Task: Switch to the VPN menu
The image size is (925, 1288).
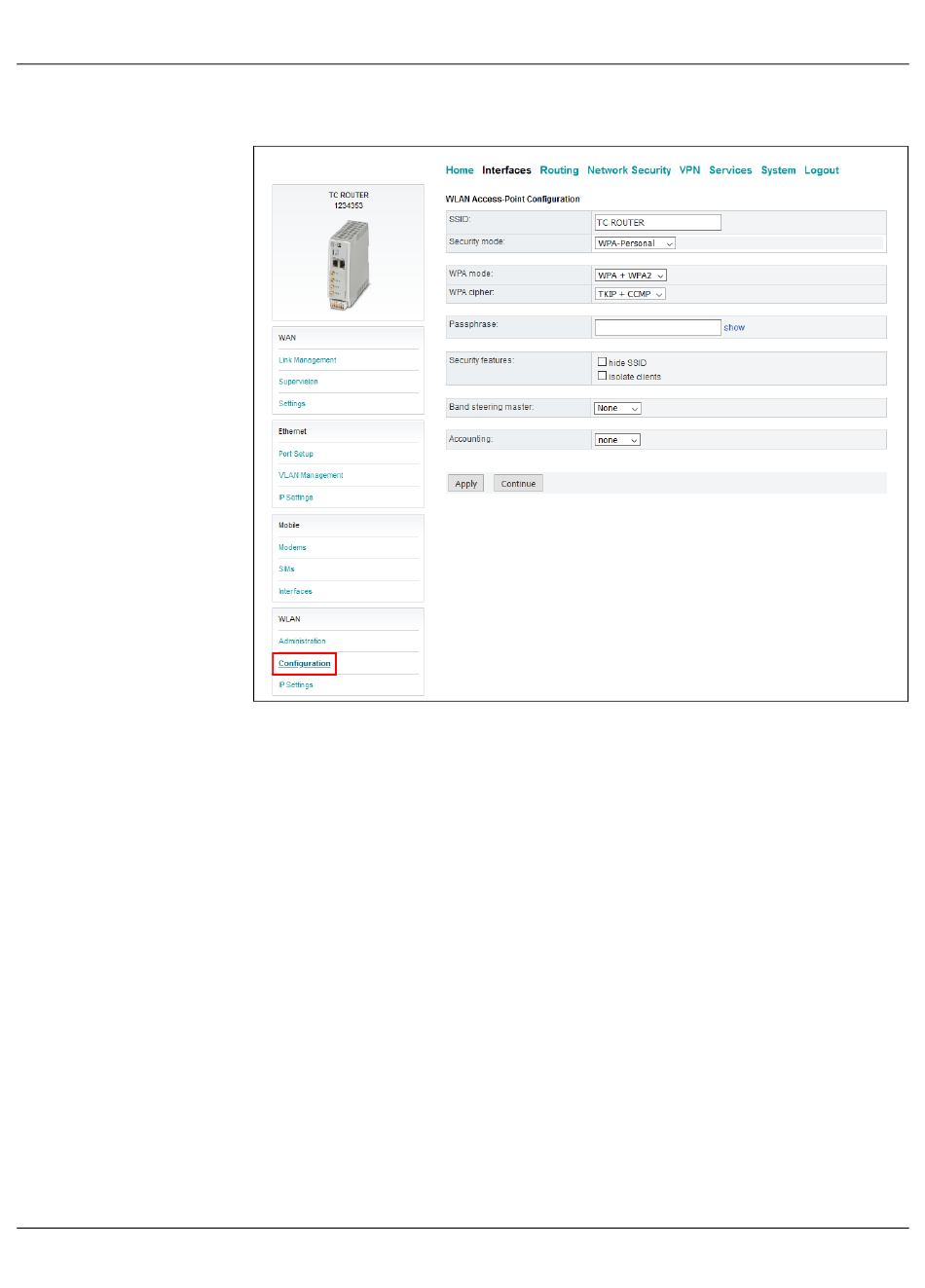Action: click(689, 170)
